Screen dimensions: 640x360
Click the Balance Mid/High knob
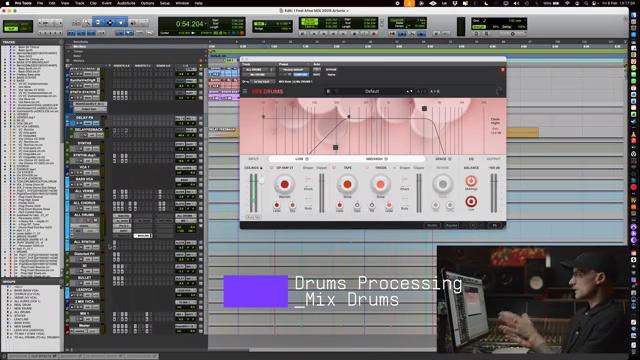[471, 181]
